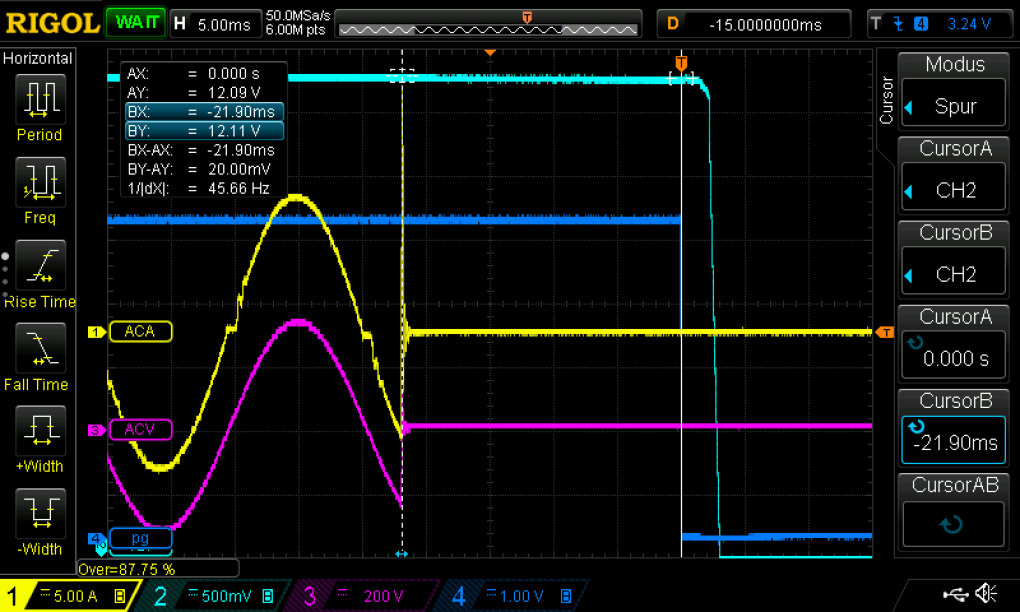The height and width of the screenshot is (612, 1020).
Task: Click the trigger channel 4 source indicator
Action: click(x=920, y=24)
